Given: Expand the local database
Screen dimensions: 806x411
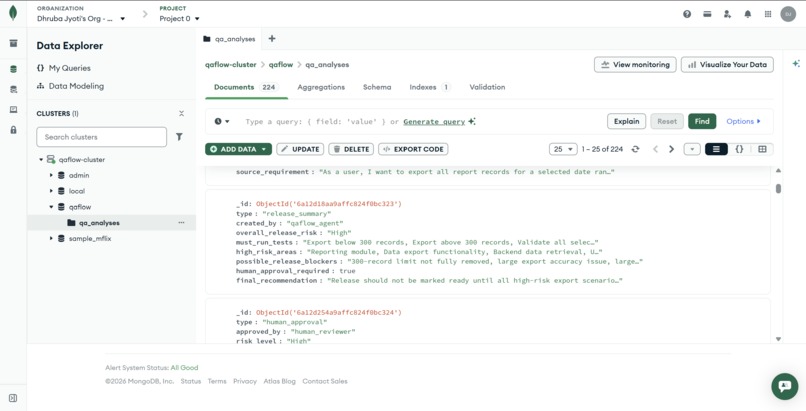Looking at the screenshot, I should point(51,191).
